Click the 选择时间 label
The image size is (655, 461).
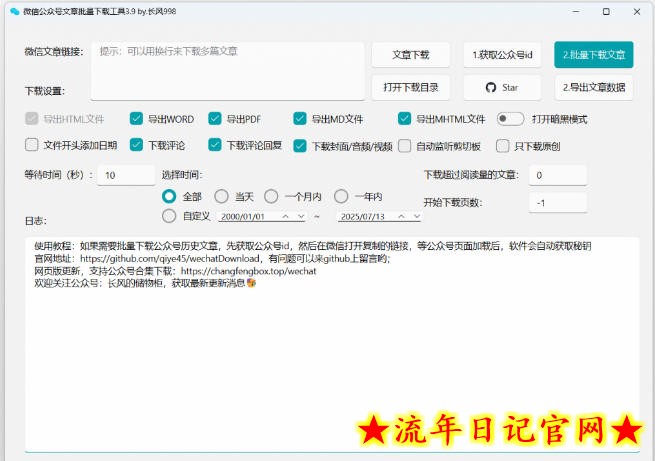(182, 175)
